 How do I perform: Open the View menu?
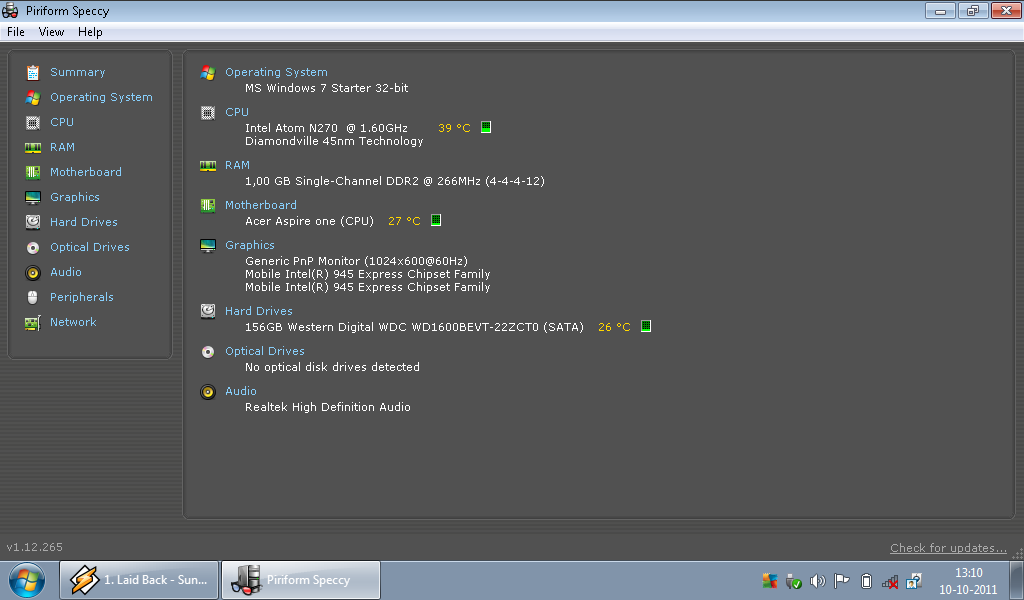[51, 32]
